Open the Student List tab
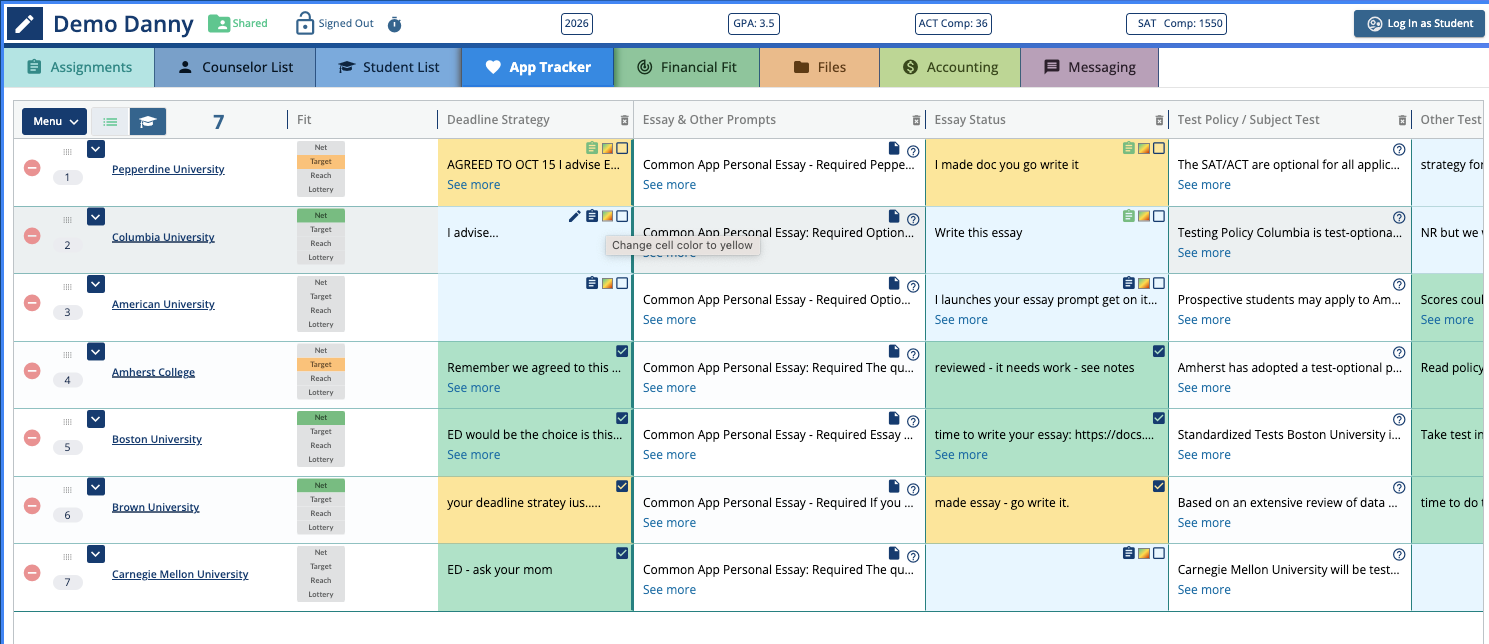The image size is (1489, 644). tap(388, 67)
